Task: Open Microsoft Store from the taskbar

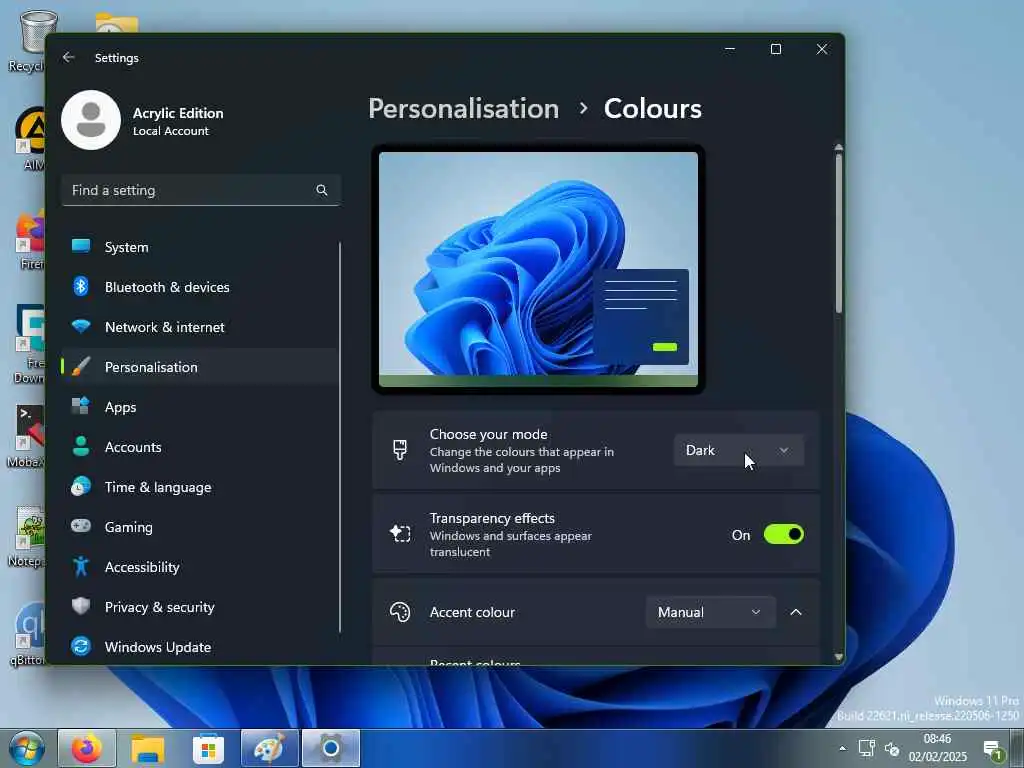Action: [208, 748]
